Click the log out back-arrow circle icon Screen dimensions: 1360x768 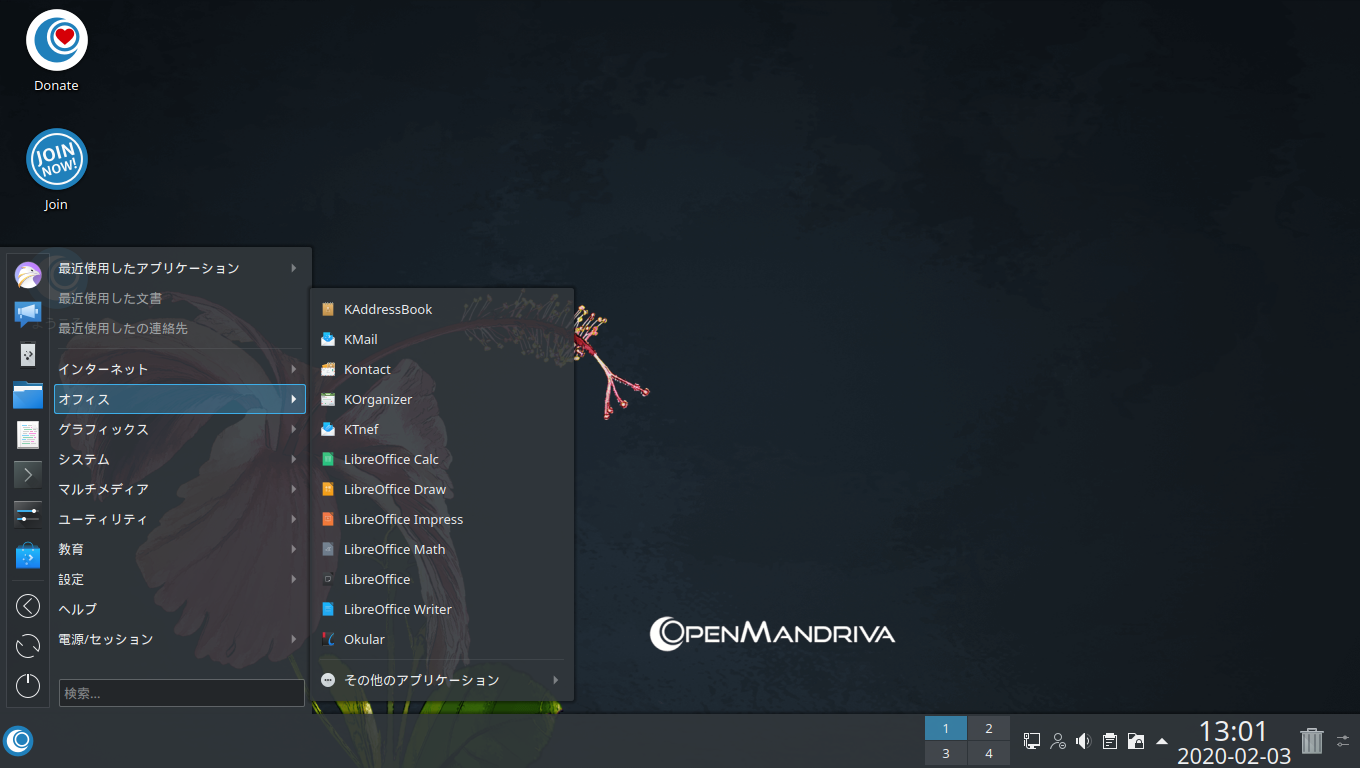(x=28, y=606)
